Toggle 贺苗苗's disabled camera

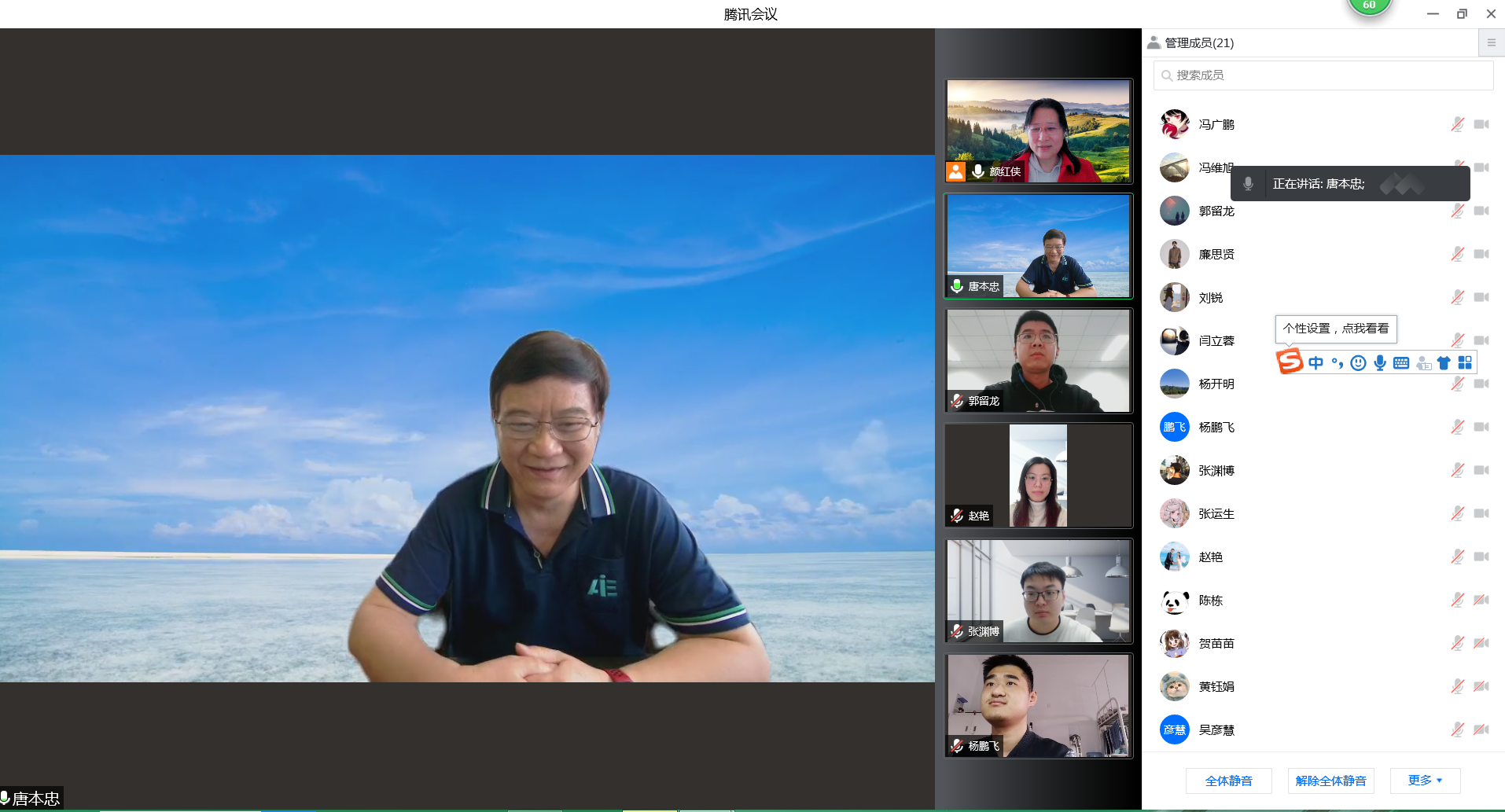1481,643
